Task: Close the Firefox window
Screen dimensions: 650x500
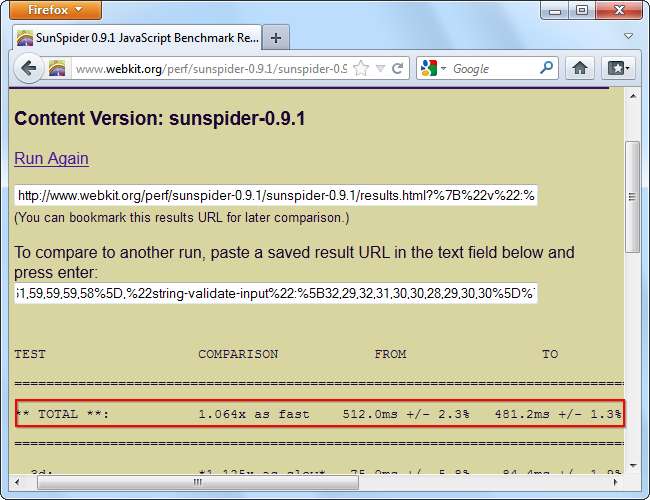Action: [x=619, y=10]
